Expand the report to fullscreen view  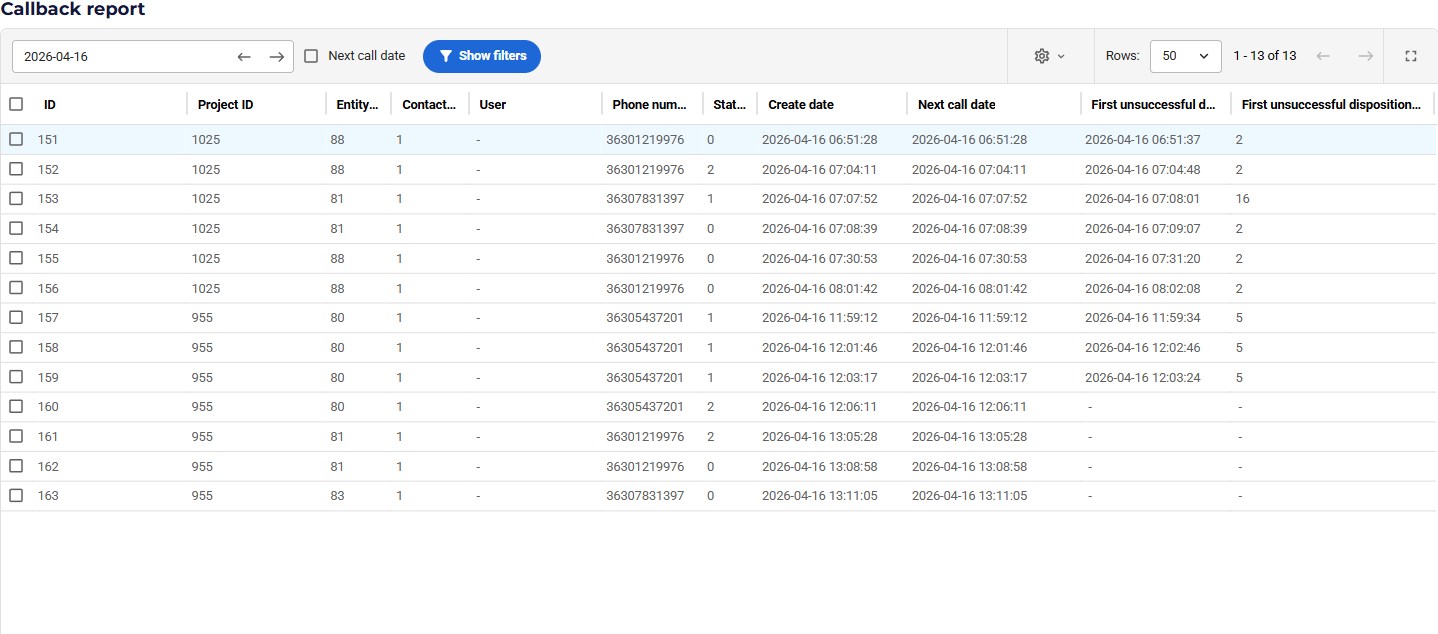[1410, 56]
